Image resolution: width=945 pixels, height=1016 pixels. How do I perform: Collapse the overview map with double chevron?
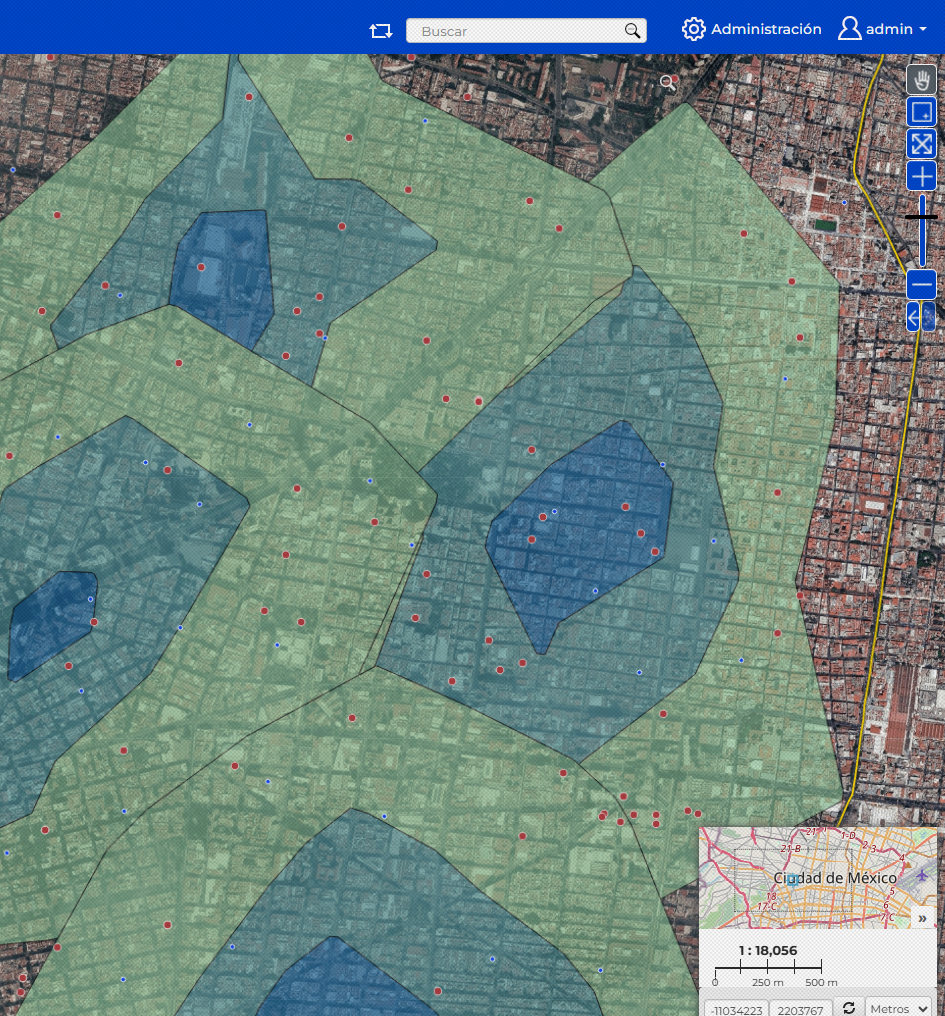[922, 918]
